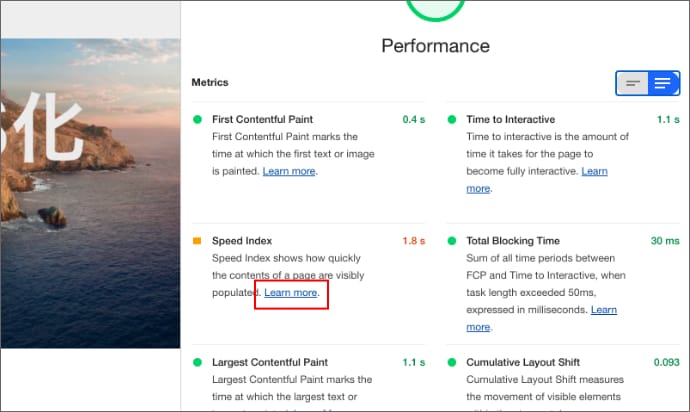Click the Performance category heading
This screenshot has height=412, width=690.
435,46
